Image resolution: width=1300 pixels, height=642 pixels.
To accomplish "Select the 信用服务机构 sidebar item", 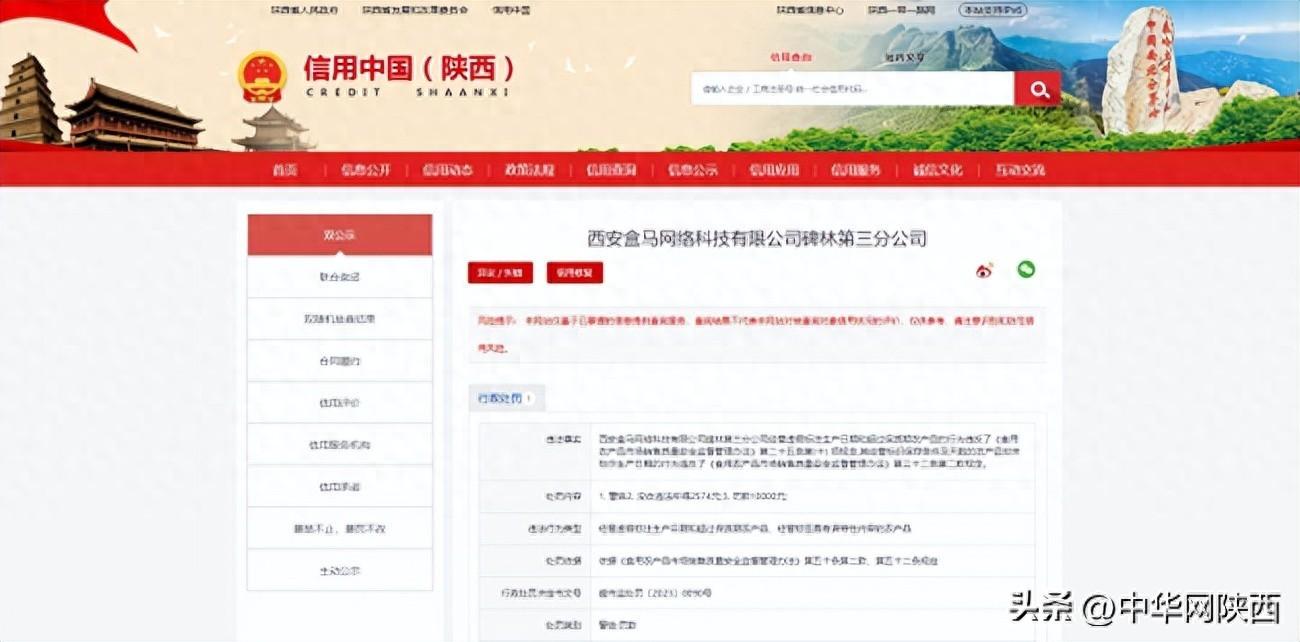I will coord(340,444).
